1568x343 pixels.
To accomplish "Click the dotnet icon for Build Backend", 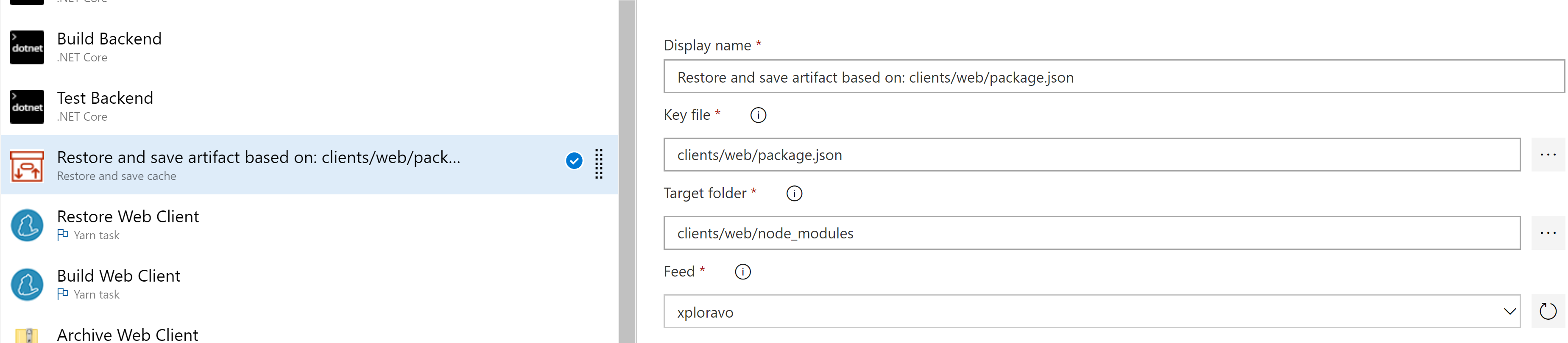I will [28, 47].
